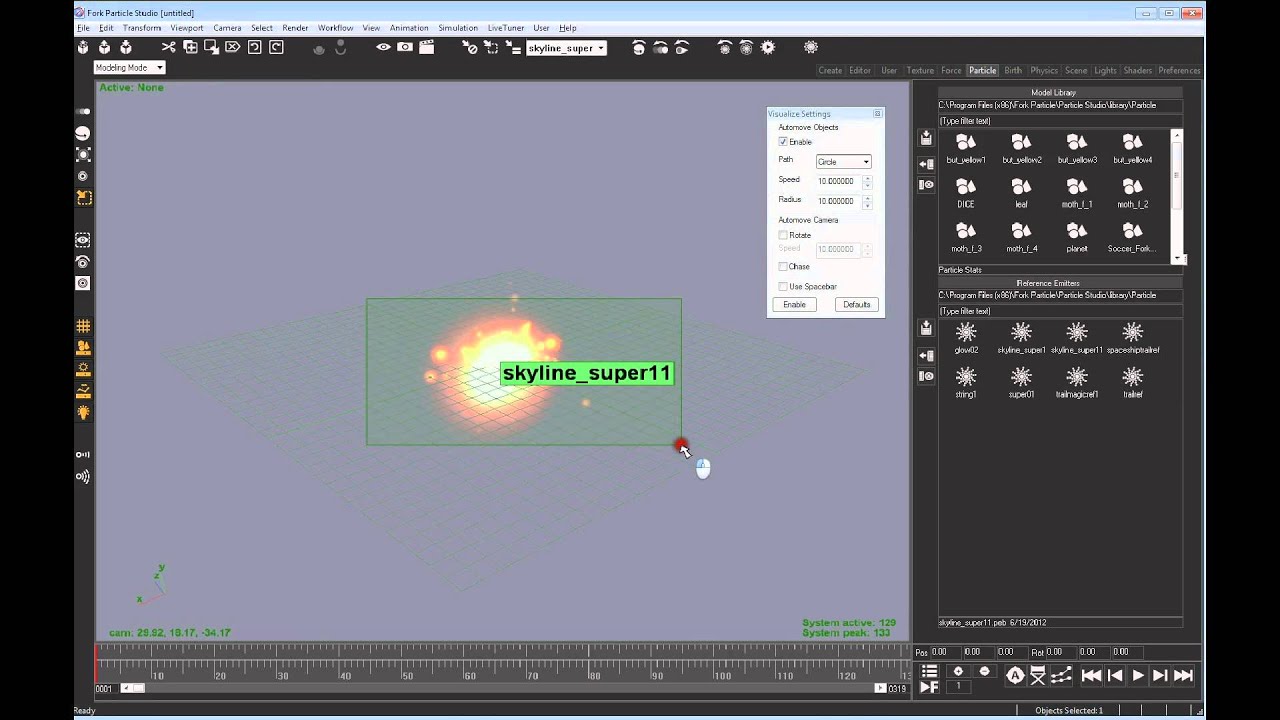Click the play-to-frame 'F' icon
The image size is (1280, 720).
(929, 686)
